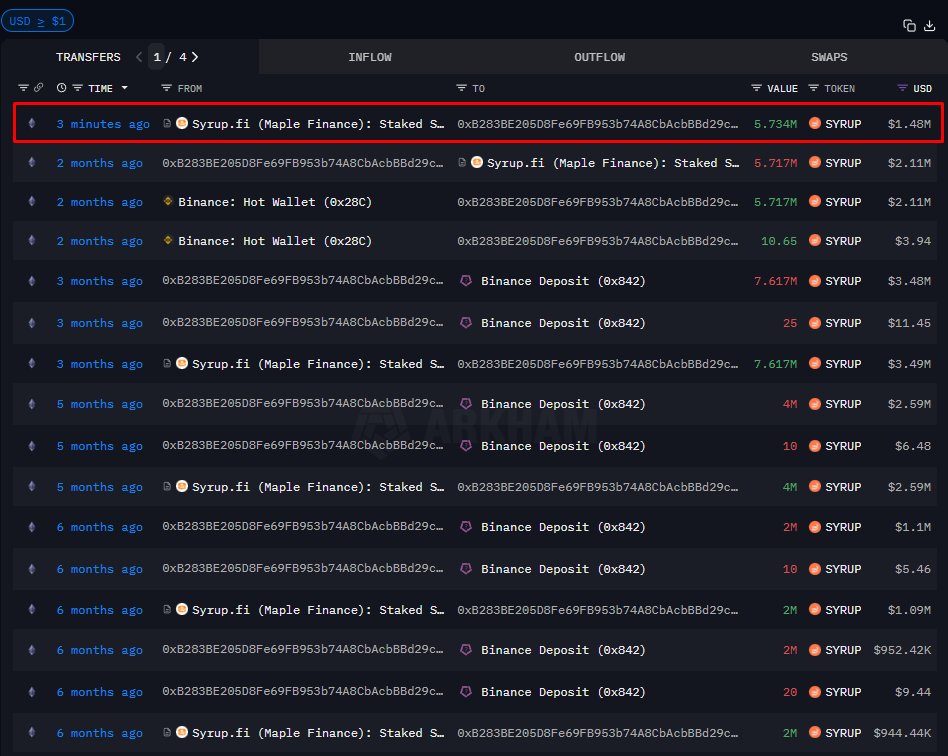Click Binance Deposit icon in $1.1M row
Viewport: 948px width, 756px height.
(466, 527)
